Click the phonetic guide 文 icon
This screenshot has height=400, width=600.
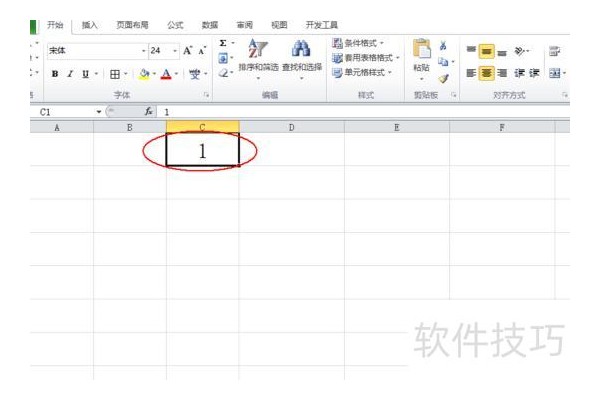(x=195, y=74)
